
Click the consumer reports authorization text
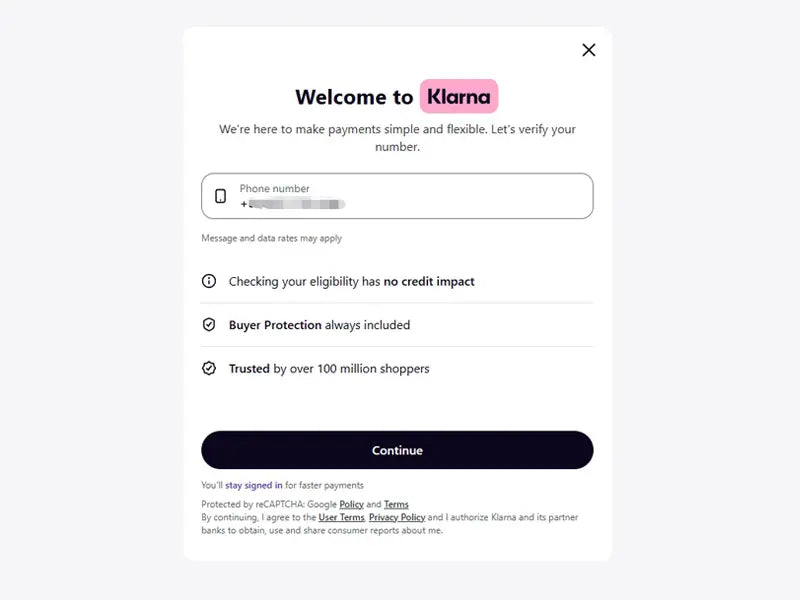click(x=320, y=530)
